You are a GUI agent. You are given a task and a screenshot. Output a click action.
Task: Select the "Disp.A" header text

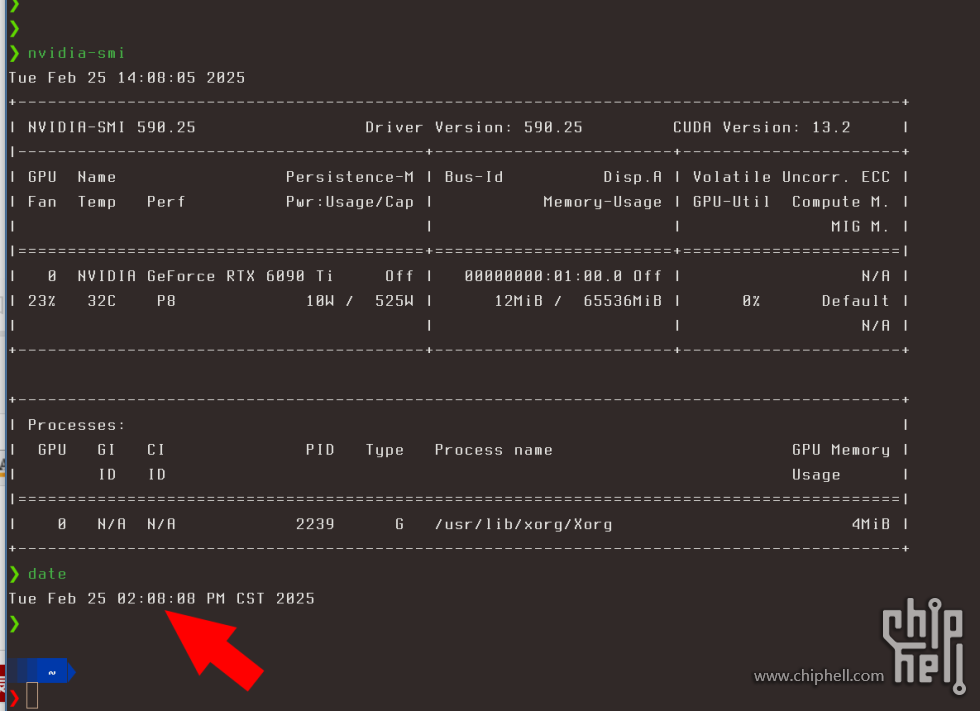click(x=632, y=177)
